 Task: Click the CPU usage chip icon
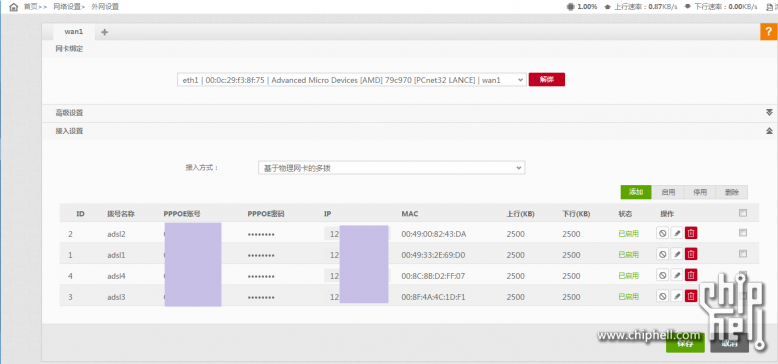click(570, 7)
